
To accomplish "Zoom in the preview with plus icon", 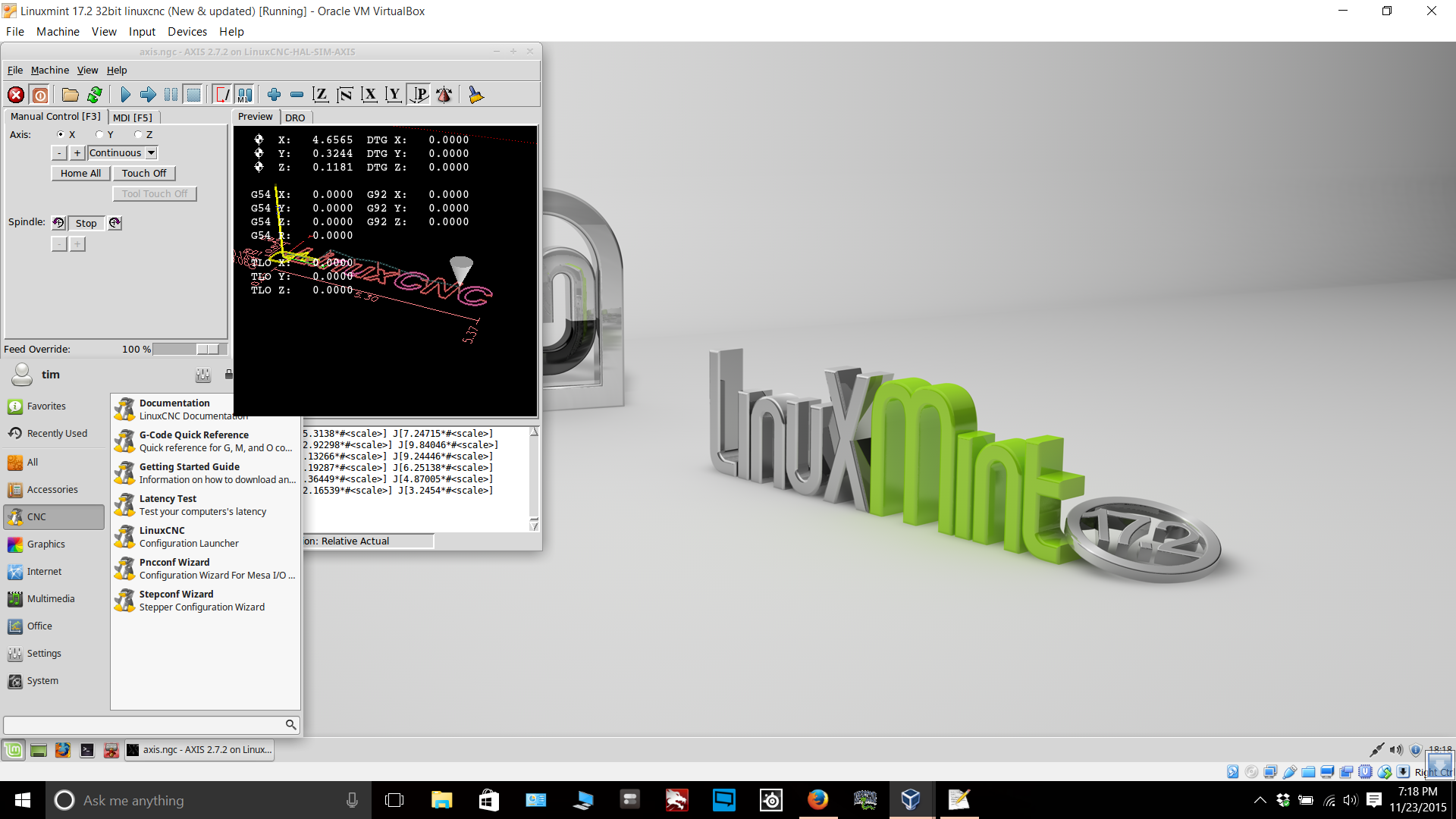I will [x=274, y=95].
